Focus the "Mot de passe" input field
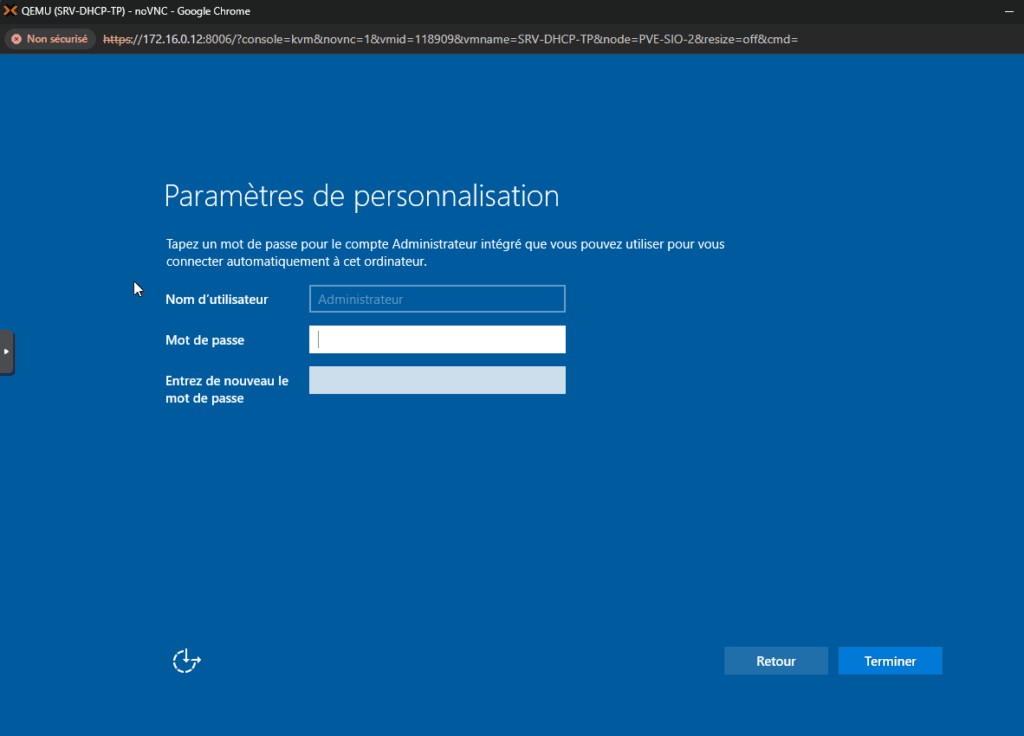 [x=437, y=340]
